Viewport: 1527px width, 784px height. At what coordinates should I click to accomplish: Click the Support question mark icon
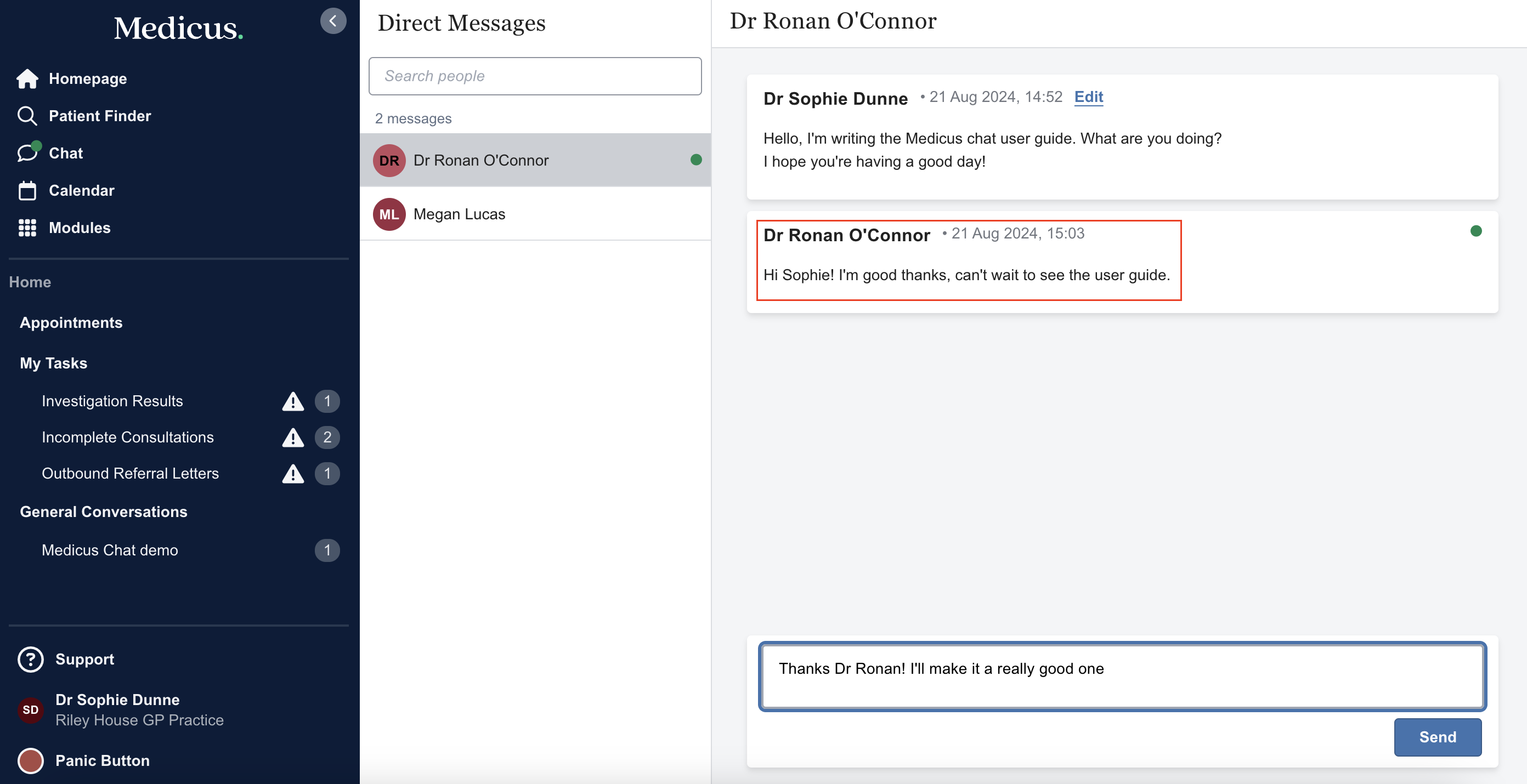coord(31,659)
